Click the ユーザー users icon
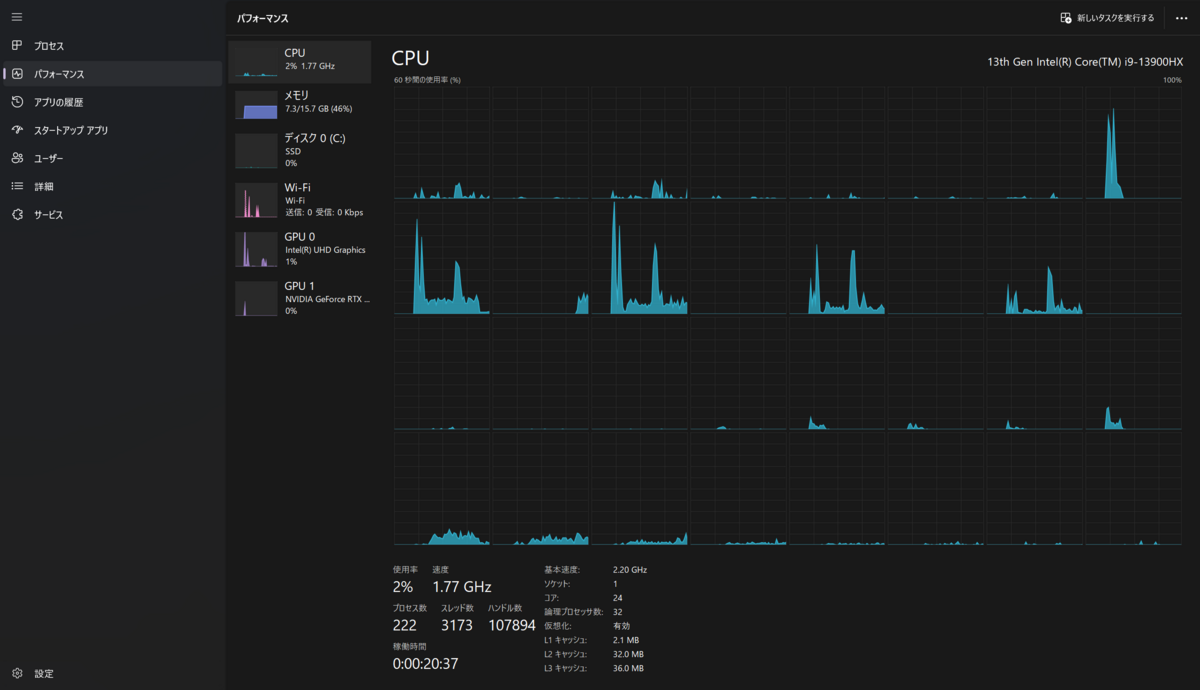Image resolution: width=1200 pixels, height=690 pixels. 17,158
